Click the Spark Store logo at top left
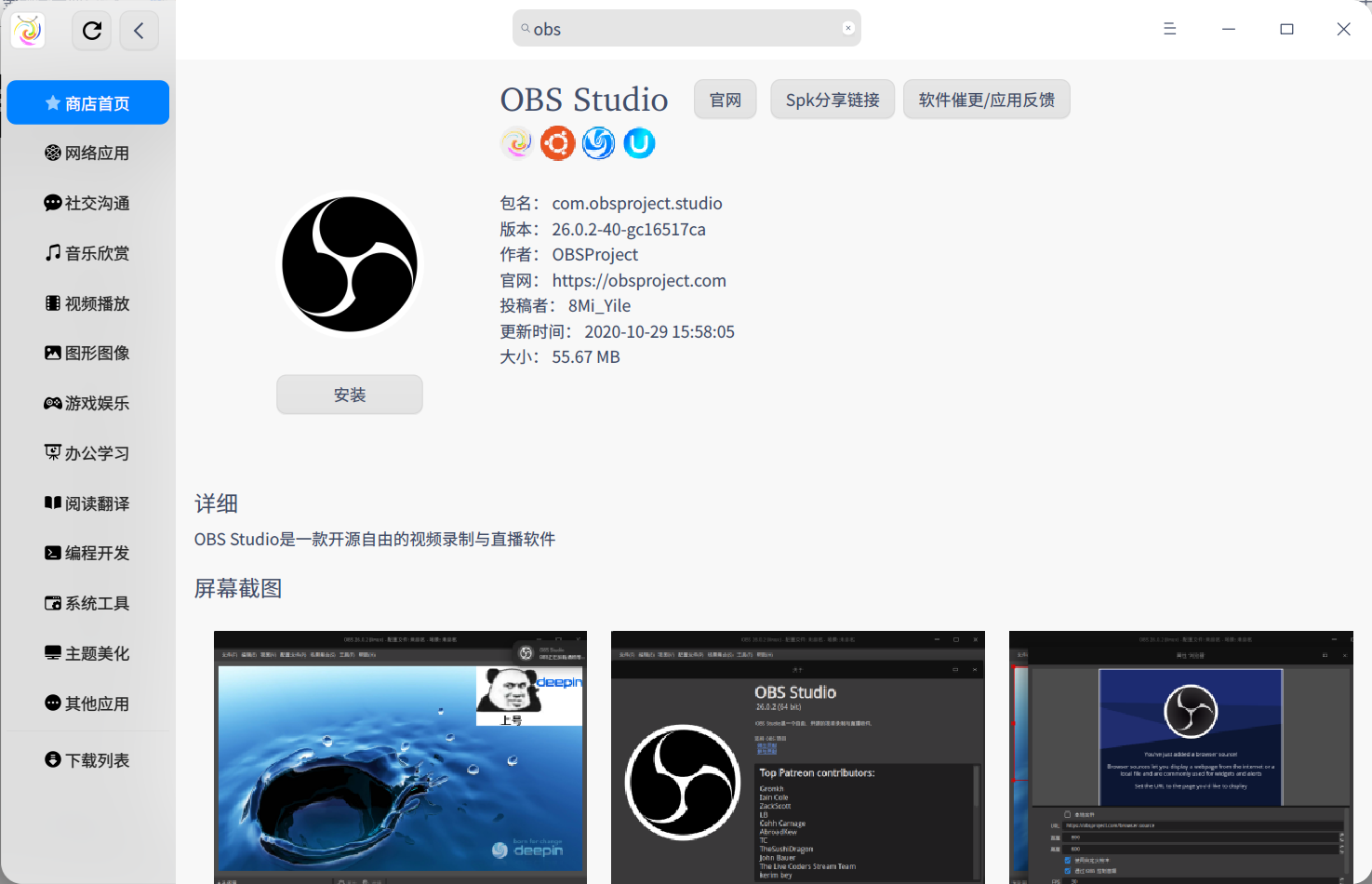Screen dimensions: 1372x884 (x=27, y=30)
